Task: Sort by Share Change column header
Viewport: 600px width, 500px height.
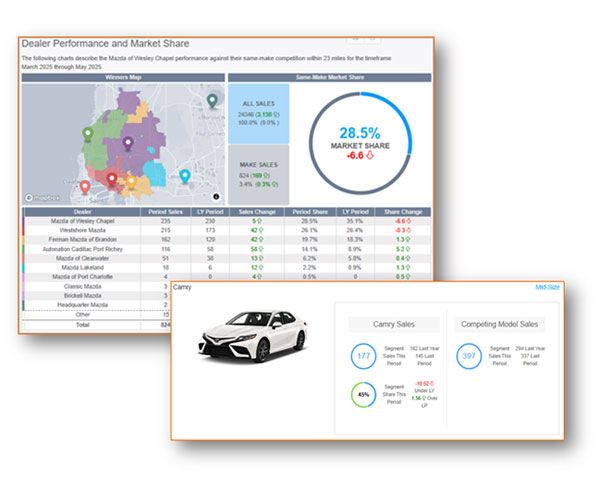Action: click(403, 212)
